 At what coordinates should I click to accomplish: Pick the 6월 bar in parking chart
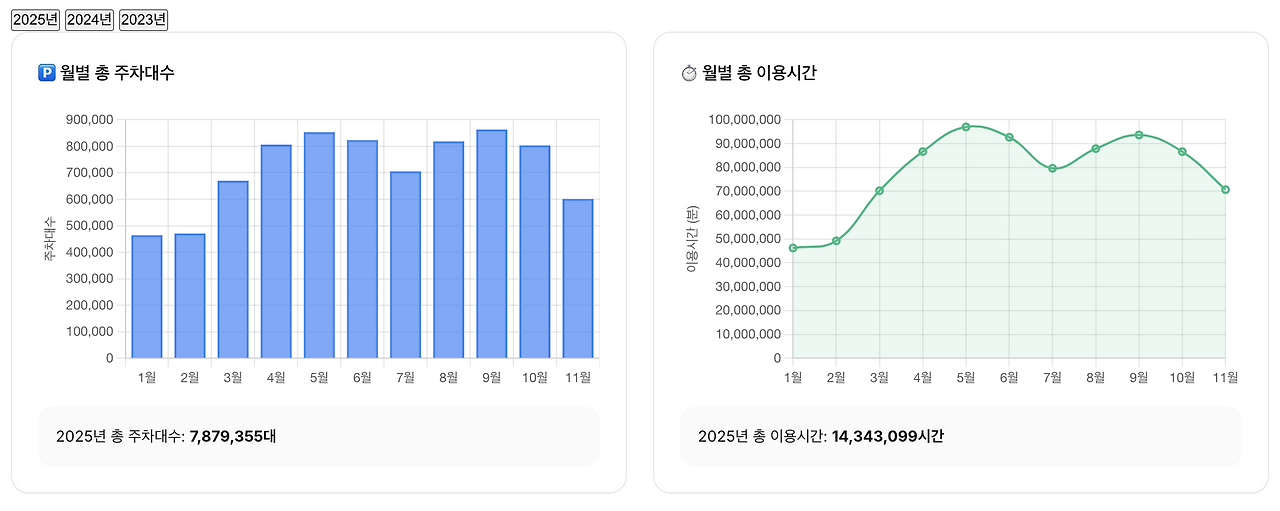(x=362, y=249)
